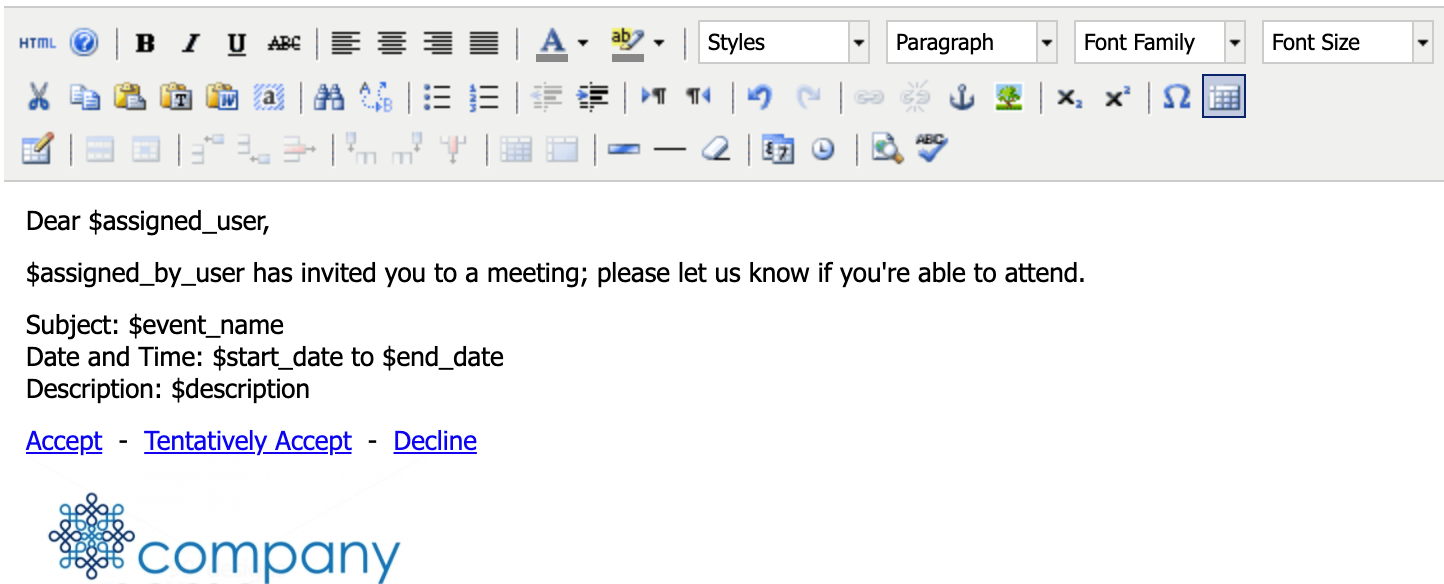
Task: Insert an anchor with the anchor icon
Action: click(x=961, y=97)
